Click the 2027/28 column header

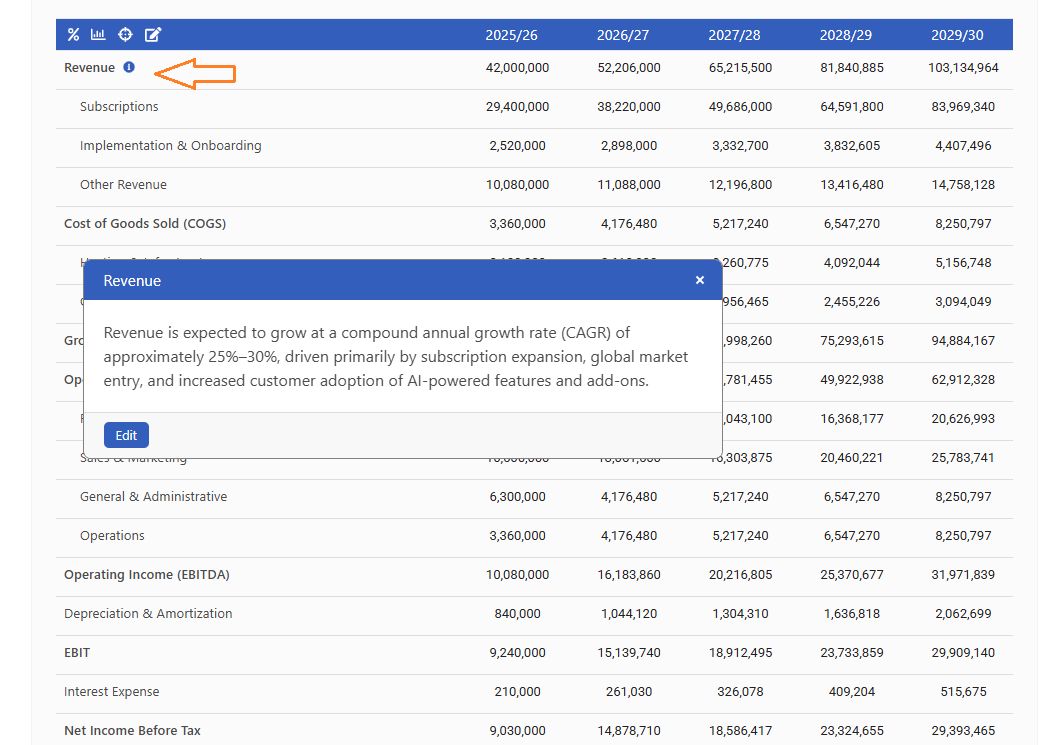[x=734, y=35]
